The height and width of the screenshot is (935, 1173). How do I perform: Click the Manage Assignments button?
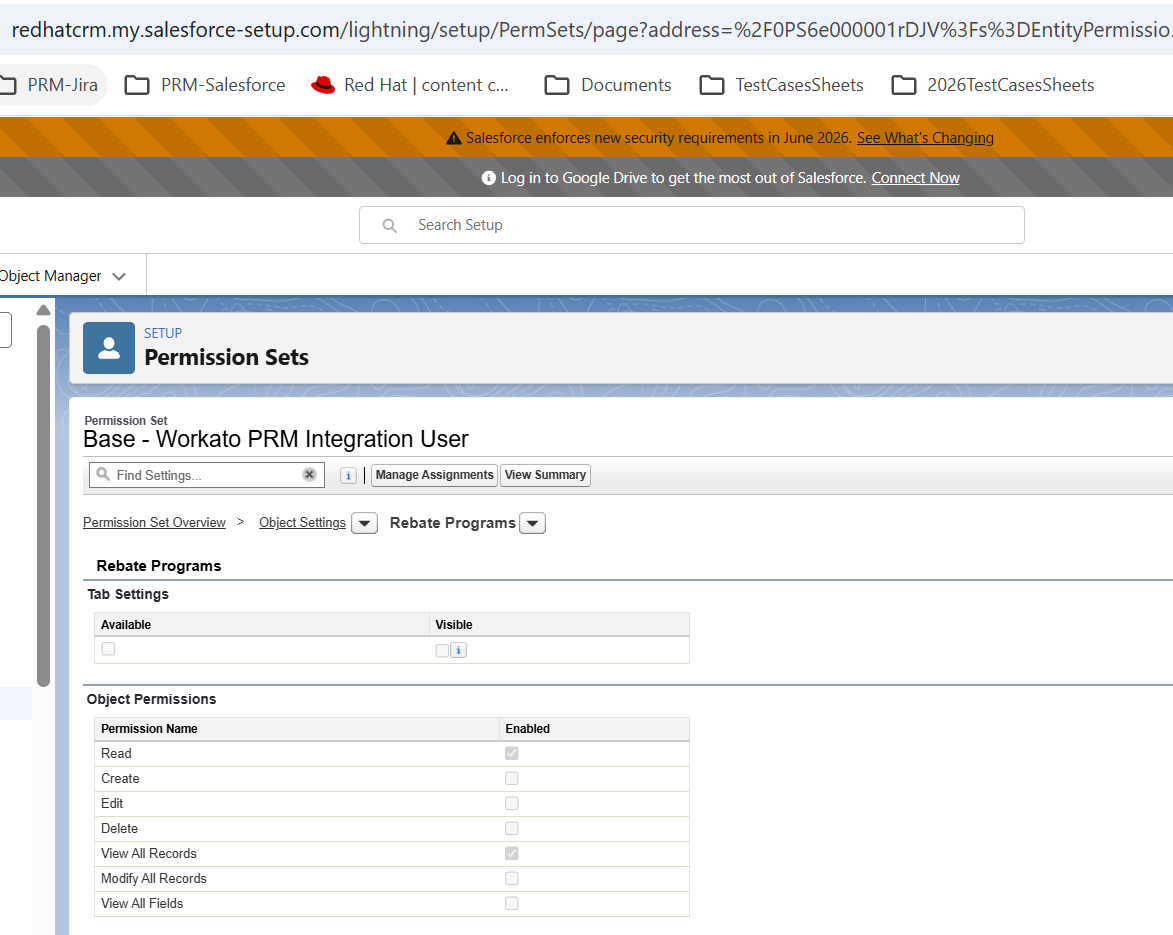[435, 475]
